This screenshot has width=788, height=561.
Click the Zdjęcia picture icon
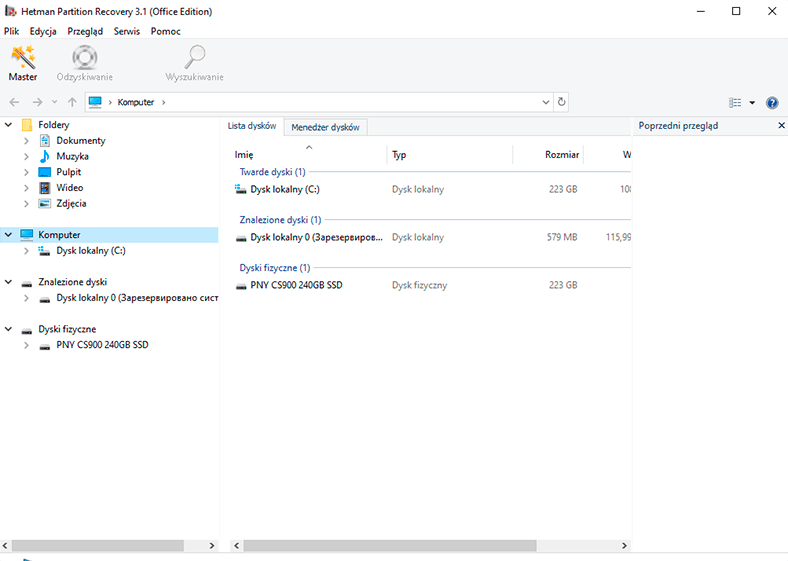[x=45, y=204]
